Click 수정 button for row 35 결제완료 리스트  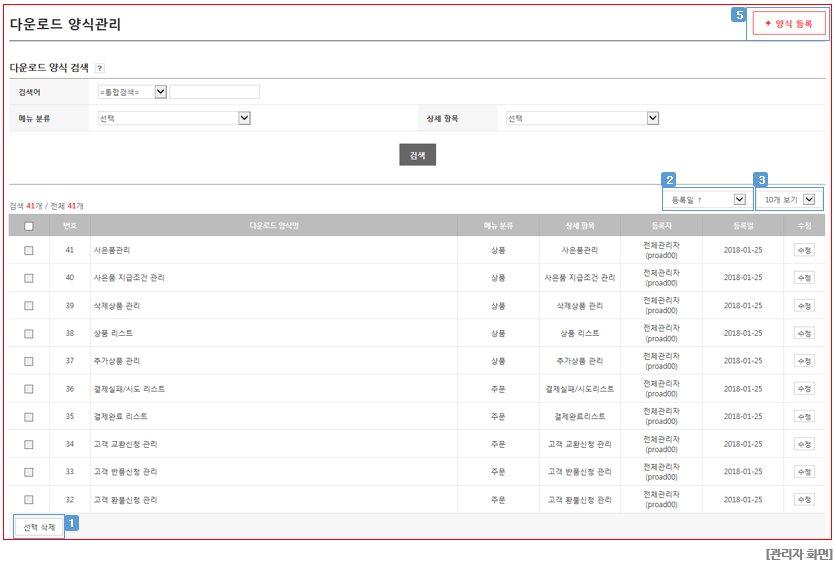(x=805, y=417)
